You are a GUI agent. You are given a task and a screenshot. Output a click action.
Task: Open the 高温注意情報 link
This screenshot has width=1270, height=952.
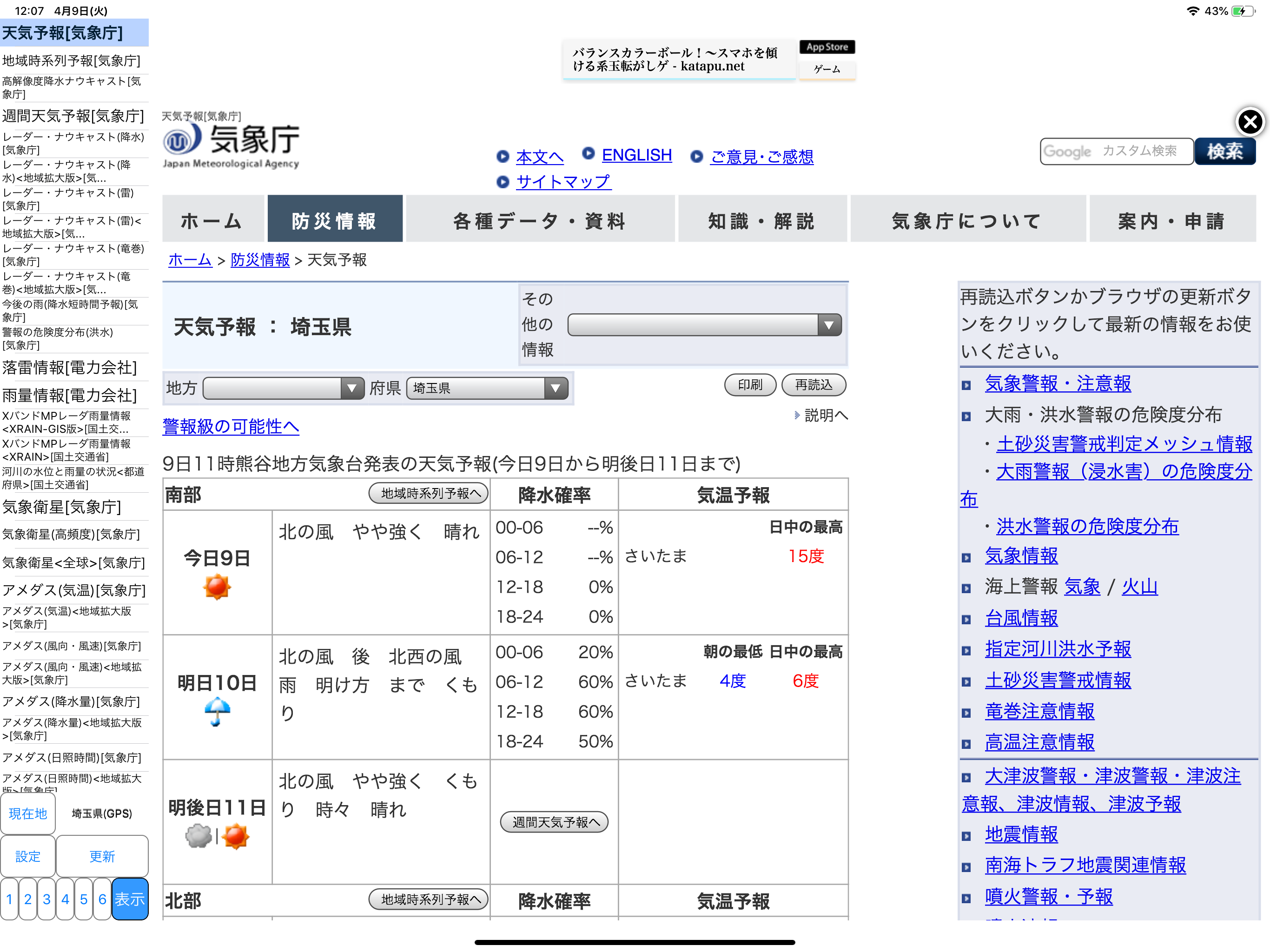1040,742
